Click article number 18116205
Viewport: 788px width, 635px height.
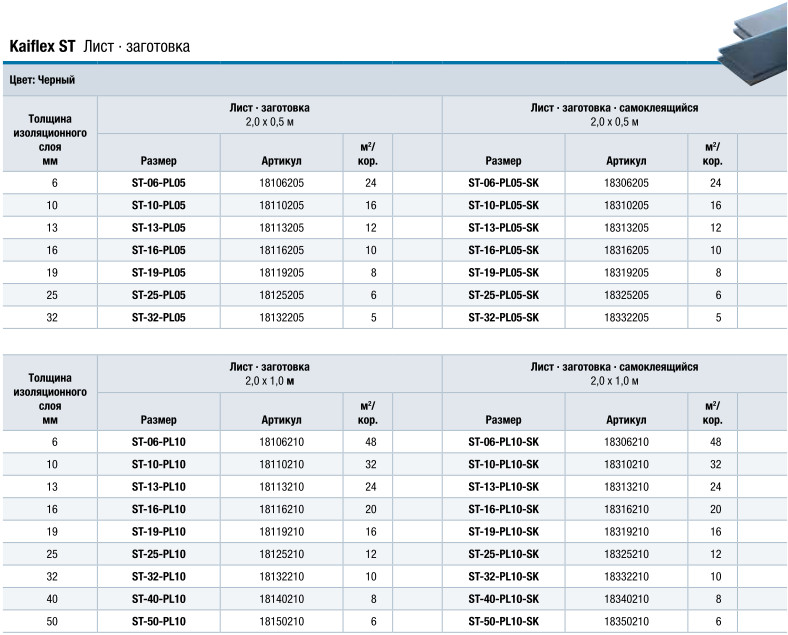(281, 250)
